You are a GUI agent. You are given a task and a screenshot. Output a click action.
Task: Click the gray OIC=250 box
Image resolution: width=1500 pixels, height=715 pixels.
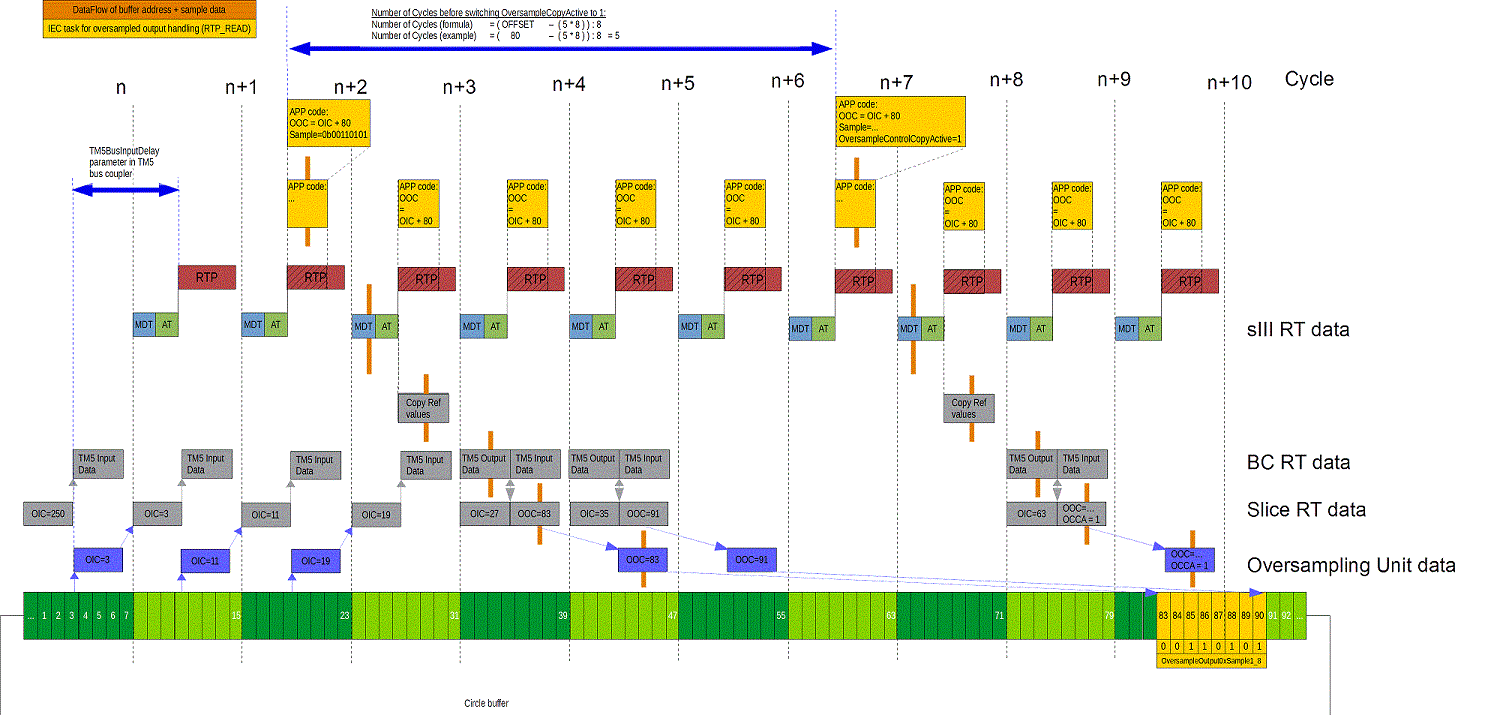48,514
